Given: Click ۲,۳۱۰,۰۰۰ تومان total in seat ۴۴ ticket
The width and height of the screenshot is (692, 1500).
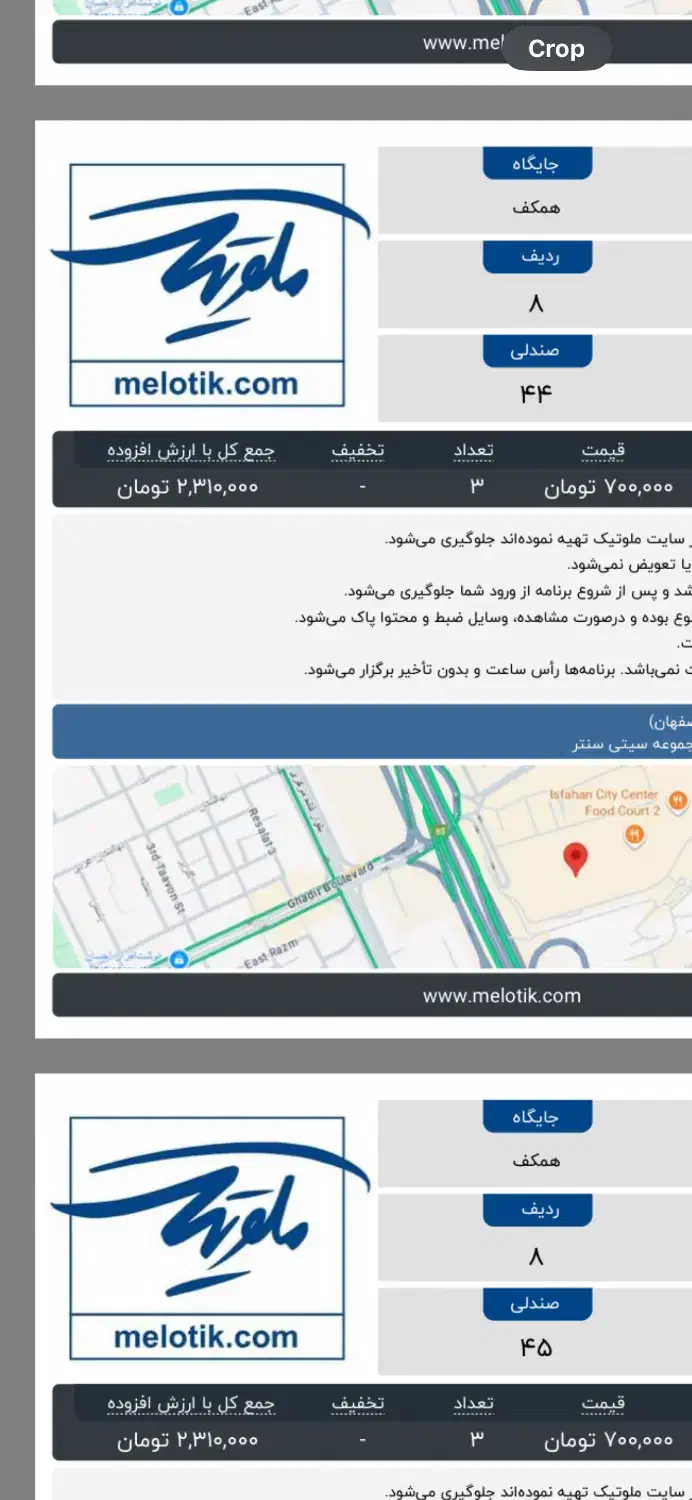Looking at the screenshot, I should coord(189,487).
